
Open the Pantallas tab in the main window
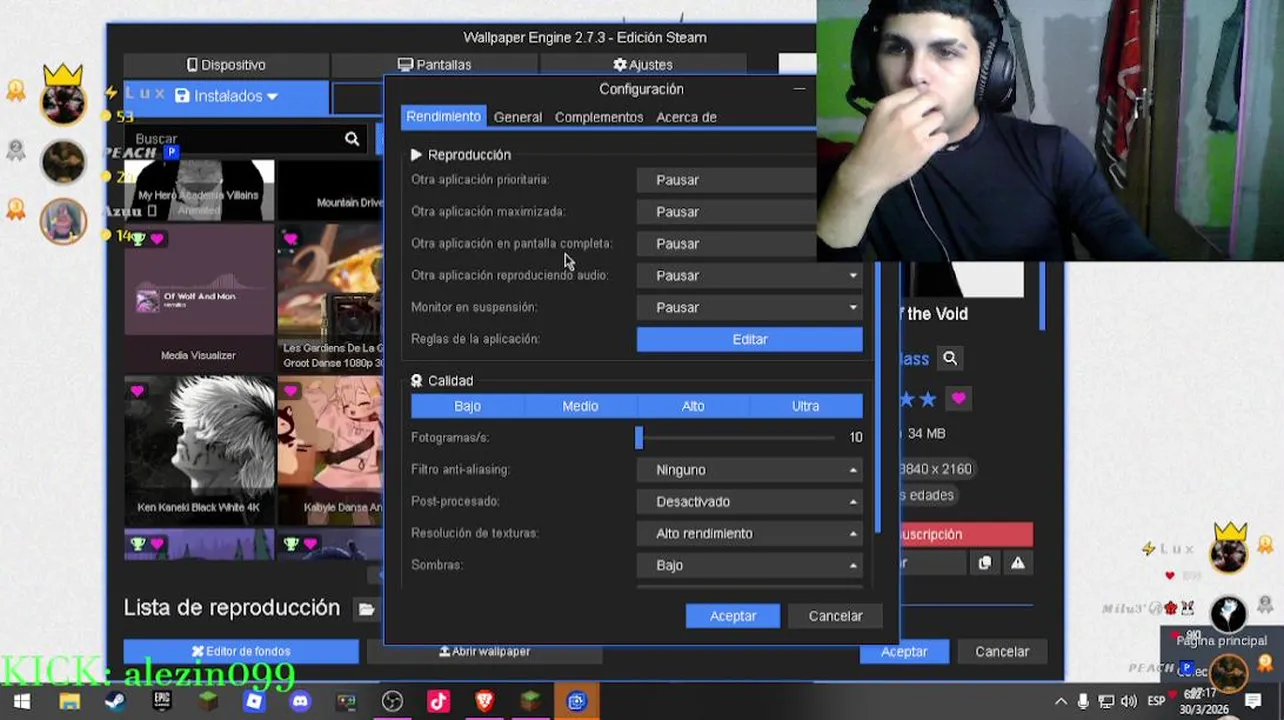point(434,65)
